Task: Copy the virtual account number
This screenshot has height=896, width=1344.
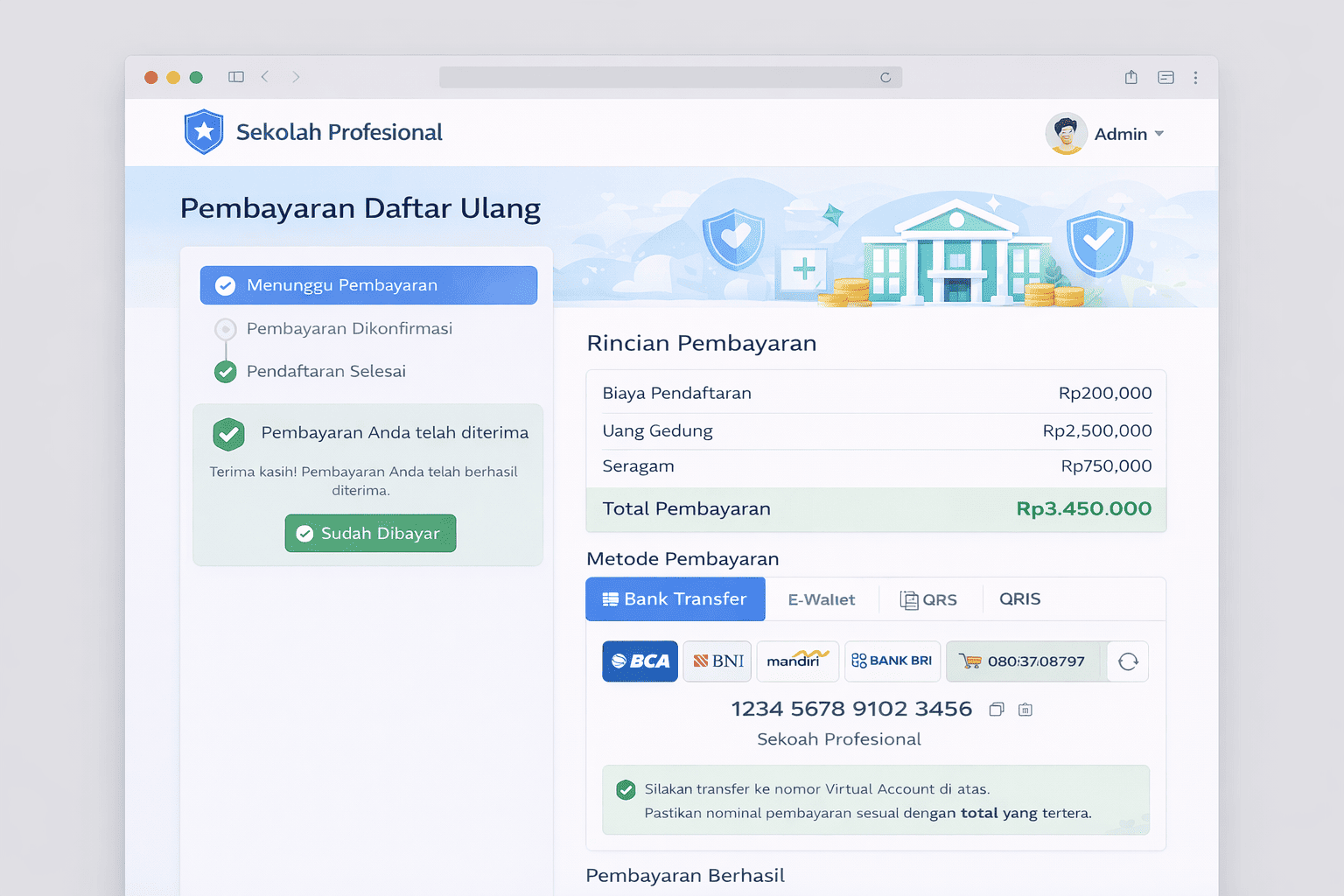Action: coord(996,710)
